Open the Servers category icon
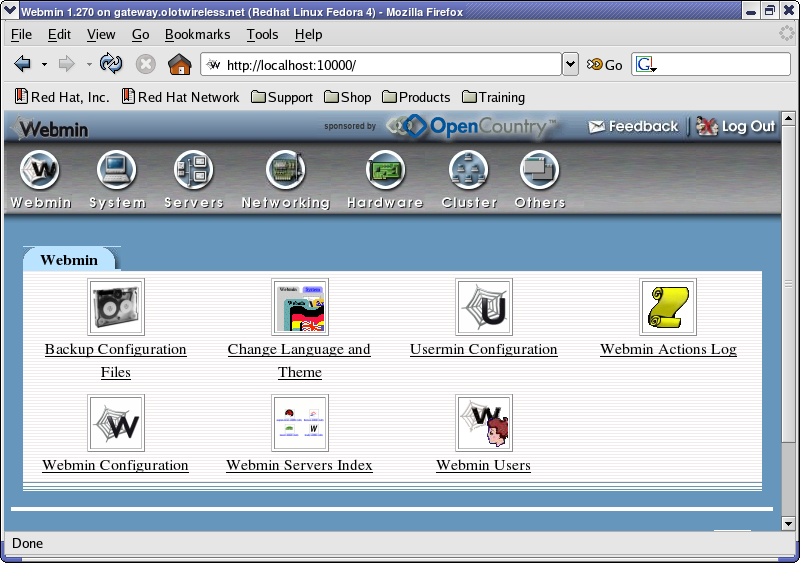The height and width of the screenshot is (563, 800). coord(194,169)
